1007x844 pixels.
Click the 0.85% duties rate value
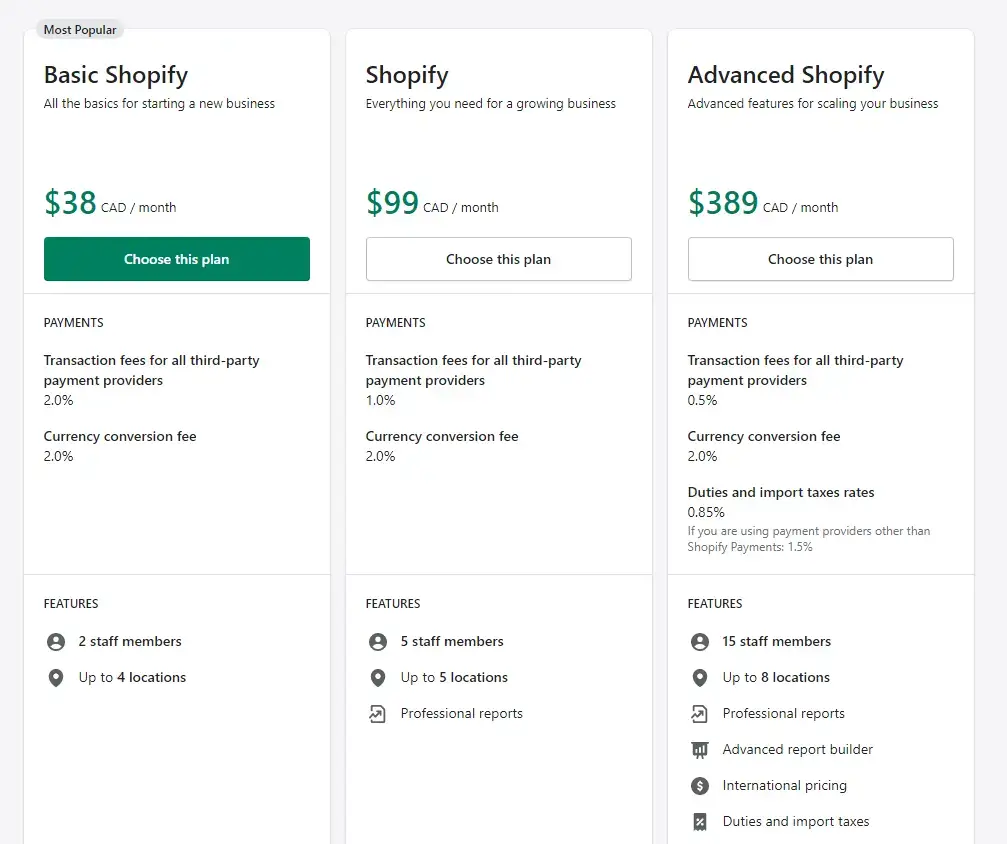pos(706,513)
